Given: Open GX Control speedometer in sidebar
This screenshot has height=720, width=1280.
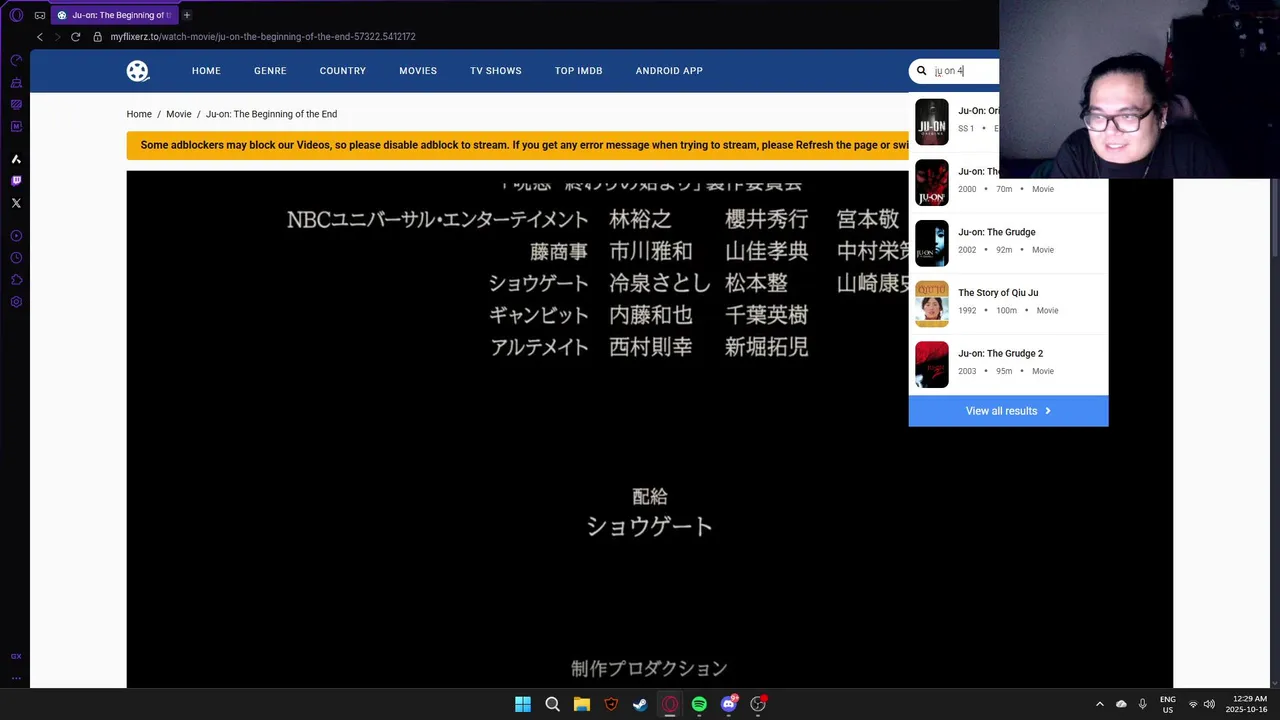Looking at the screenshot, I should click(x=16, y=60).
